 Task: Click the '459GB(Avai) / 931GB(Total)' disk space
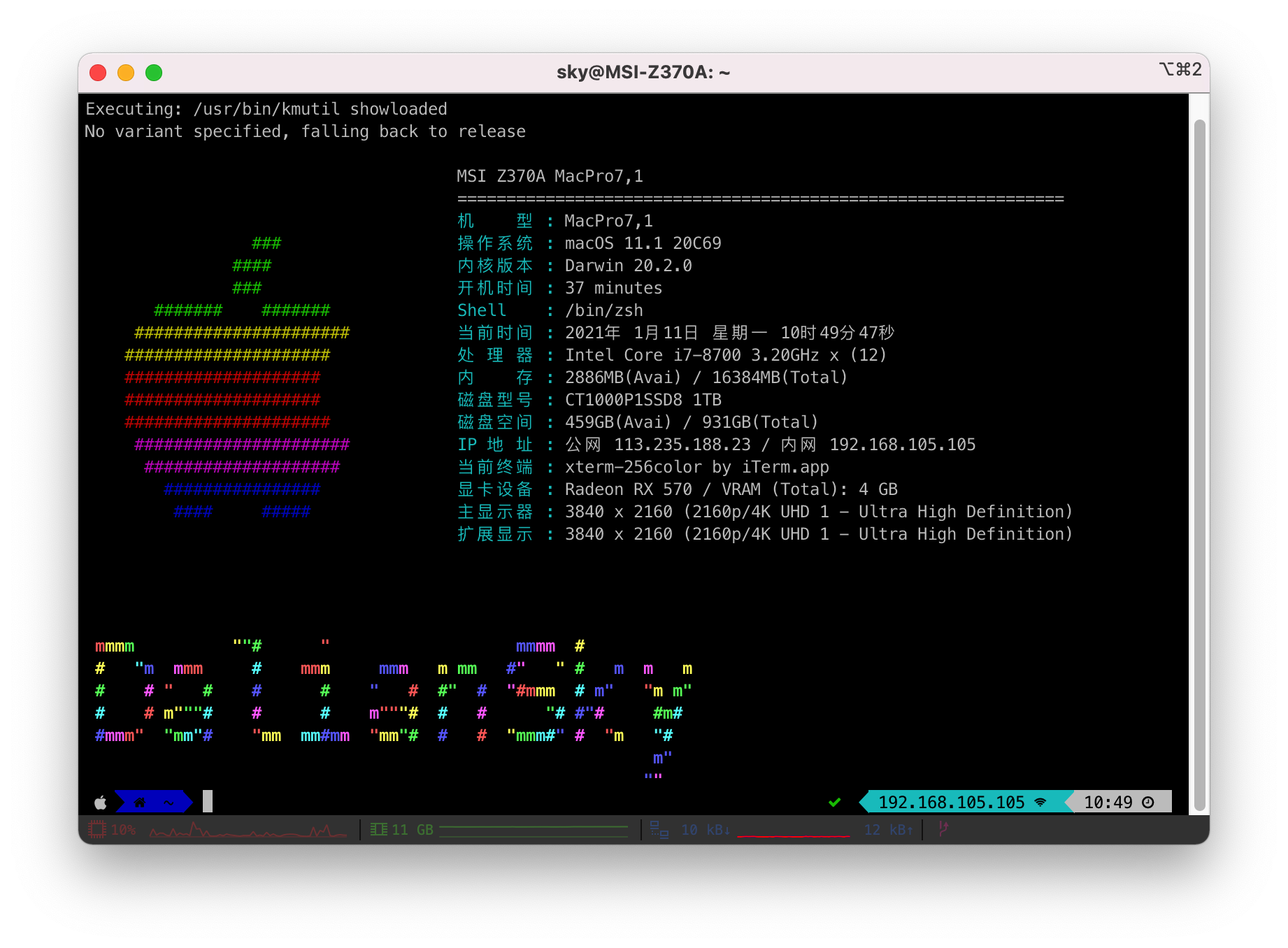pos(692,422)
